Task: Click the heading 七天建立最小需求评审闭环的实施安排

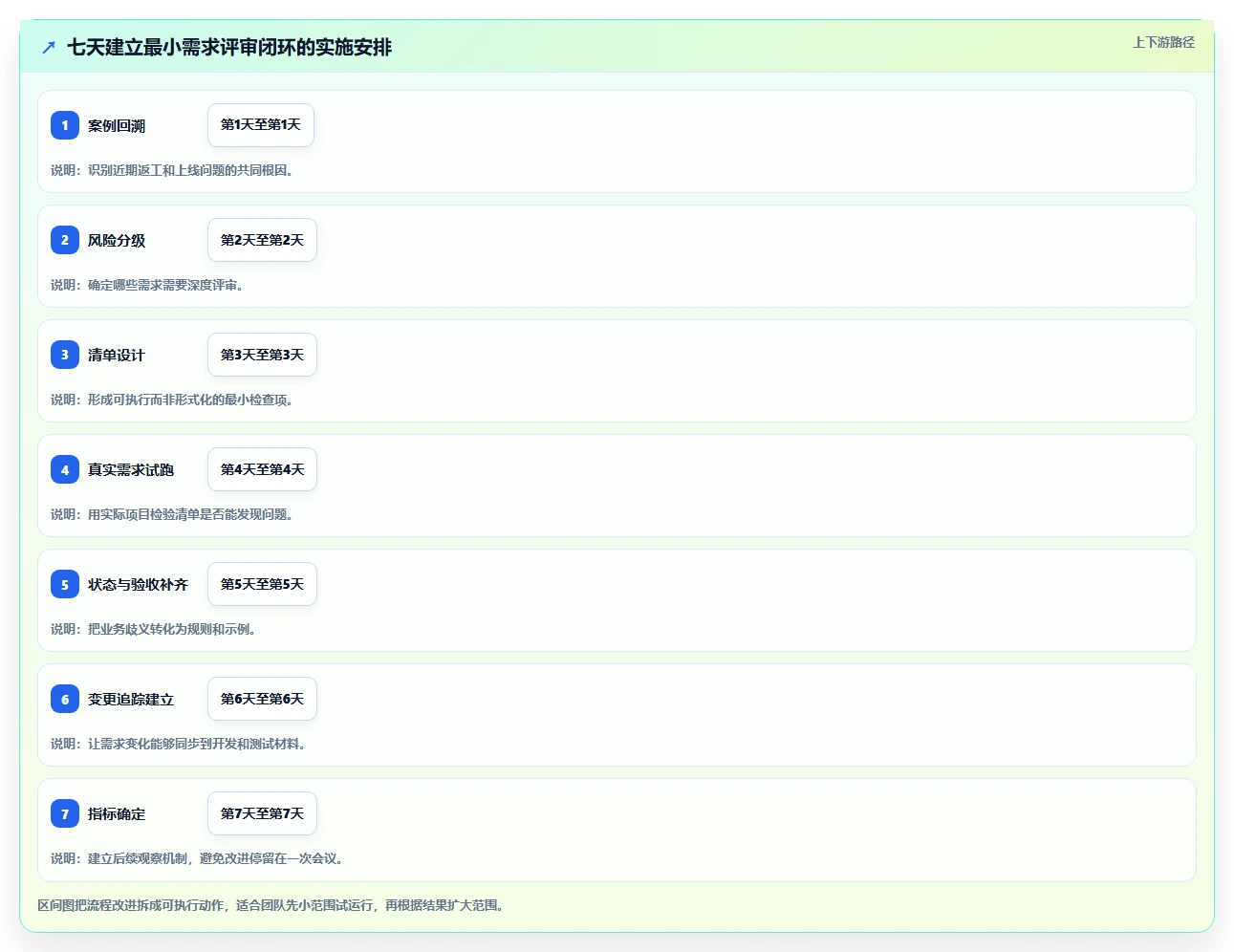Action: (x=229, y=47)
